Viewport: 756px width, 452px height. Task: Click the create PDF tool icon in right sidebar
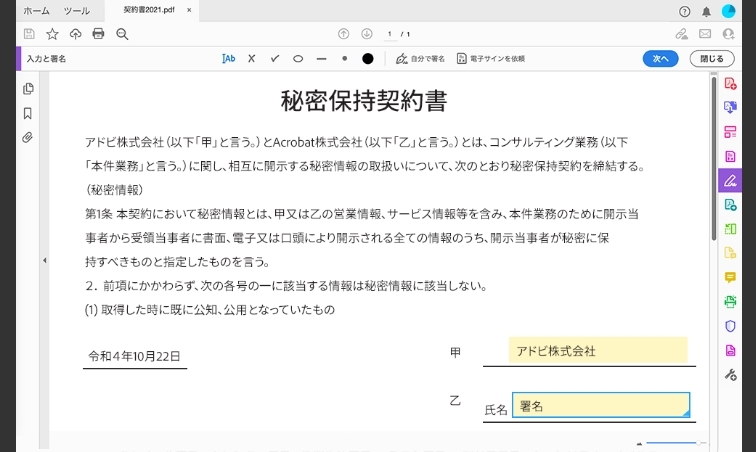(x=730, y=83)
